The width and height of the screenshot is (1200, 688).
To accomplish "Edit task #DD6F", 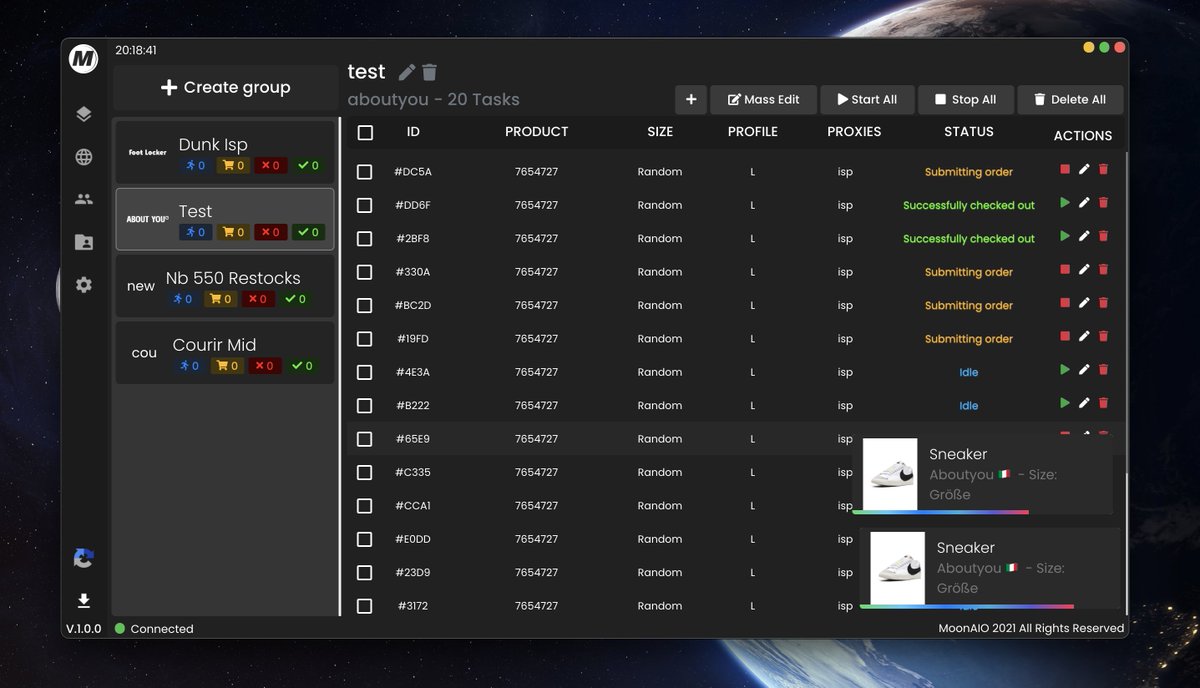I will 1084,203.
